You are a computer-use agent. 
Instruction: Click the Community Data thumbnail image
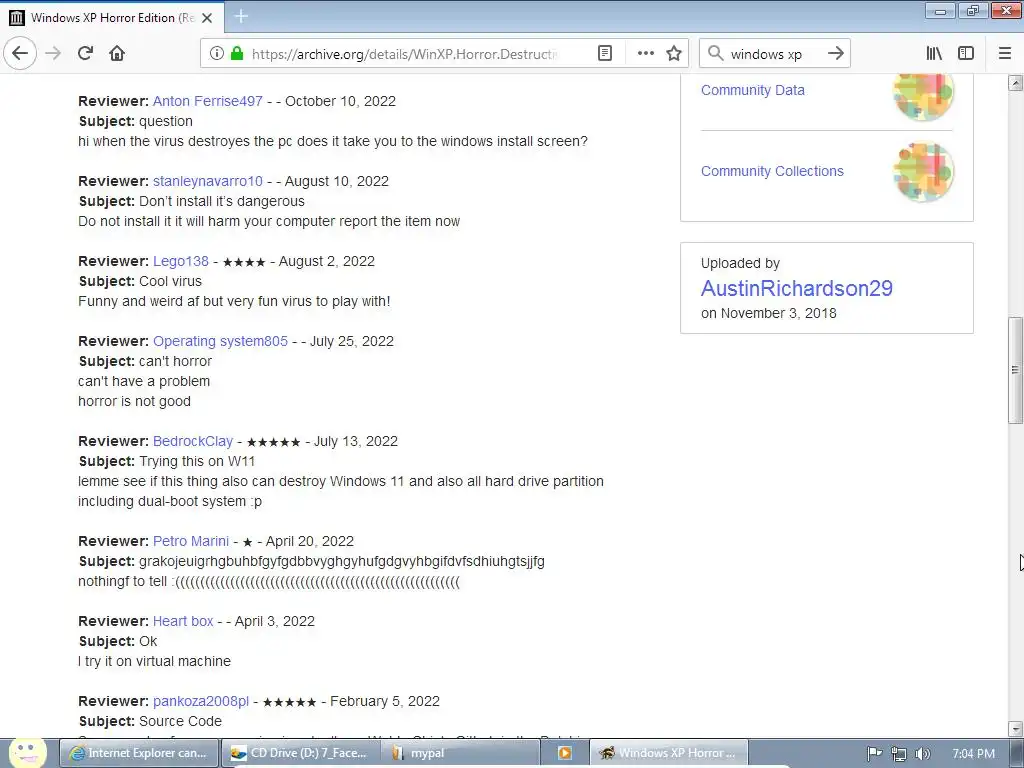click(923, 97)
